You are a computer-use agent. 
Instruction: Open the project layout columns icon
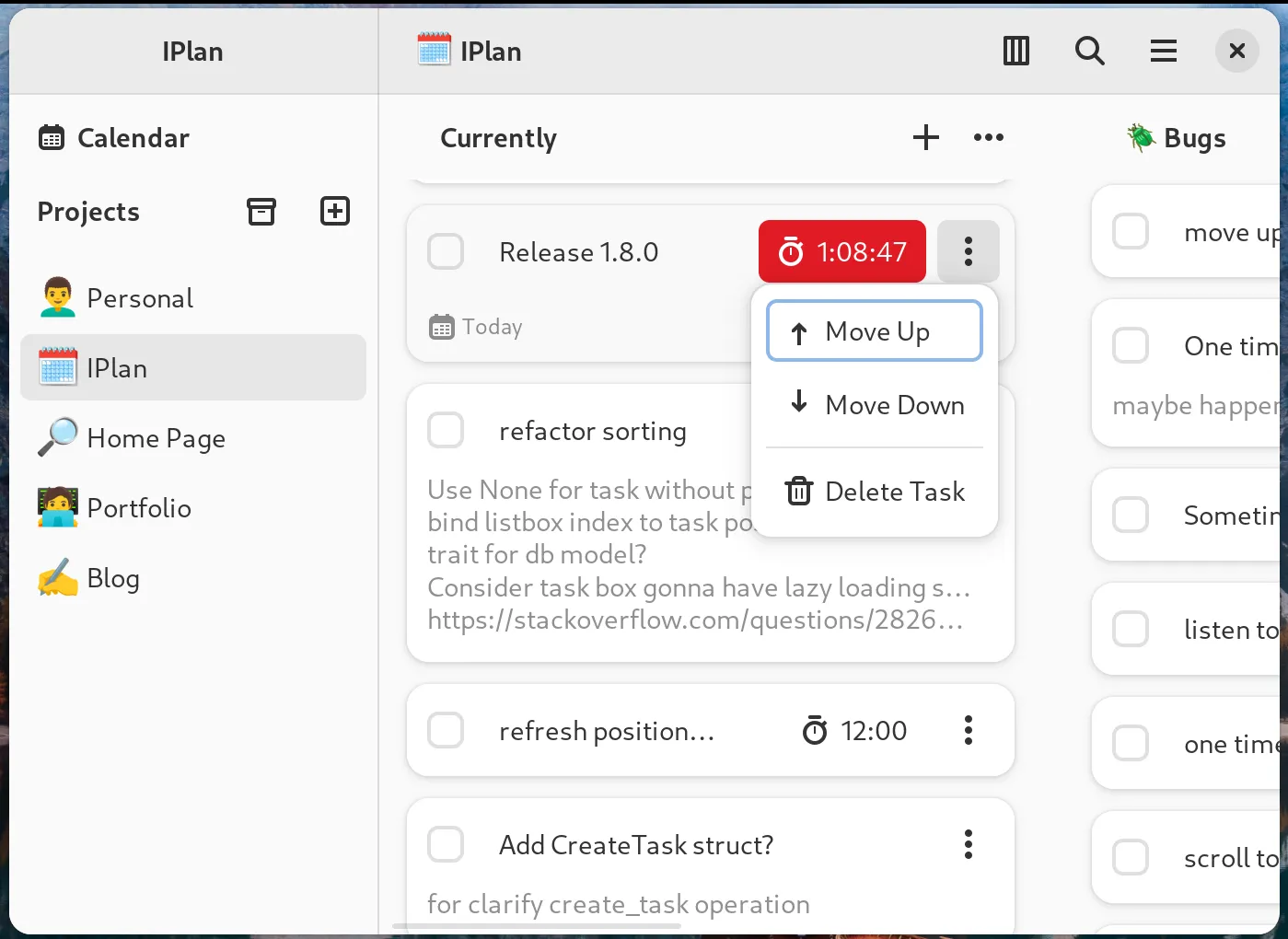[x=1015, y=52]
